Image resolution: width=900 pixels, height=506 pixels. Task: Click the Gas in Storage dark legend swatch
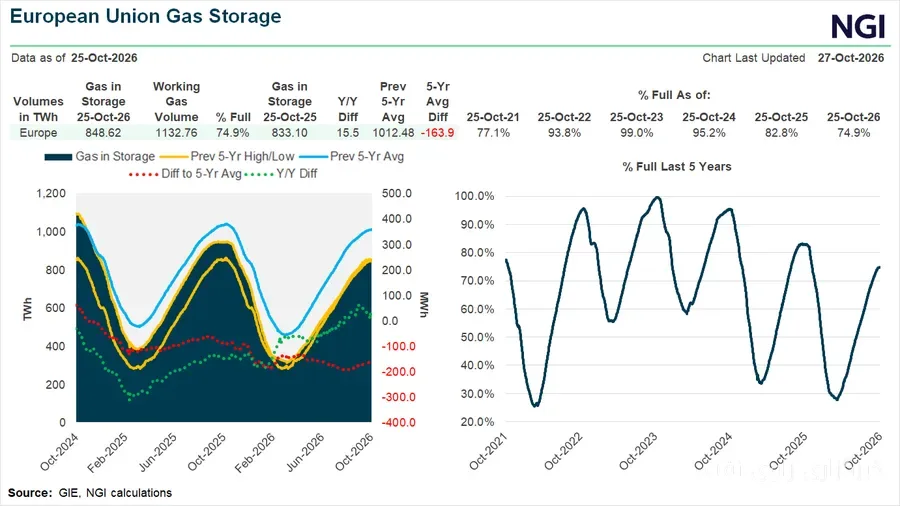tap(59, 157)
